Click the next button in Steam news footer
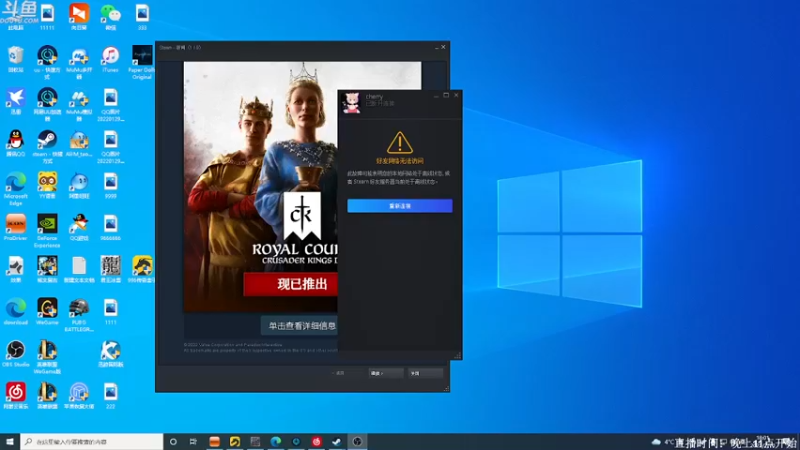Image resolution: width=800 pixels, height=450 pixels. [386, 373]
